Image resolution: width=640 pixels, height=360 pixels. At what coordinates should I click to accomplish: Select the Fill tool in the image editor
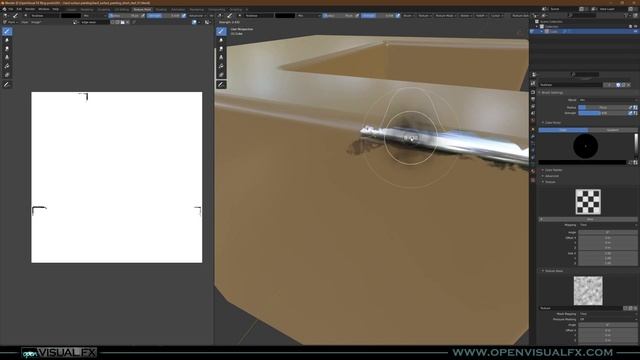(x=7, y=67)
